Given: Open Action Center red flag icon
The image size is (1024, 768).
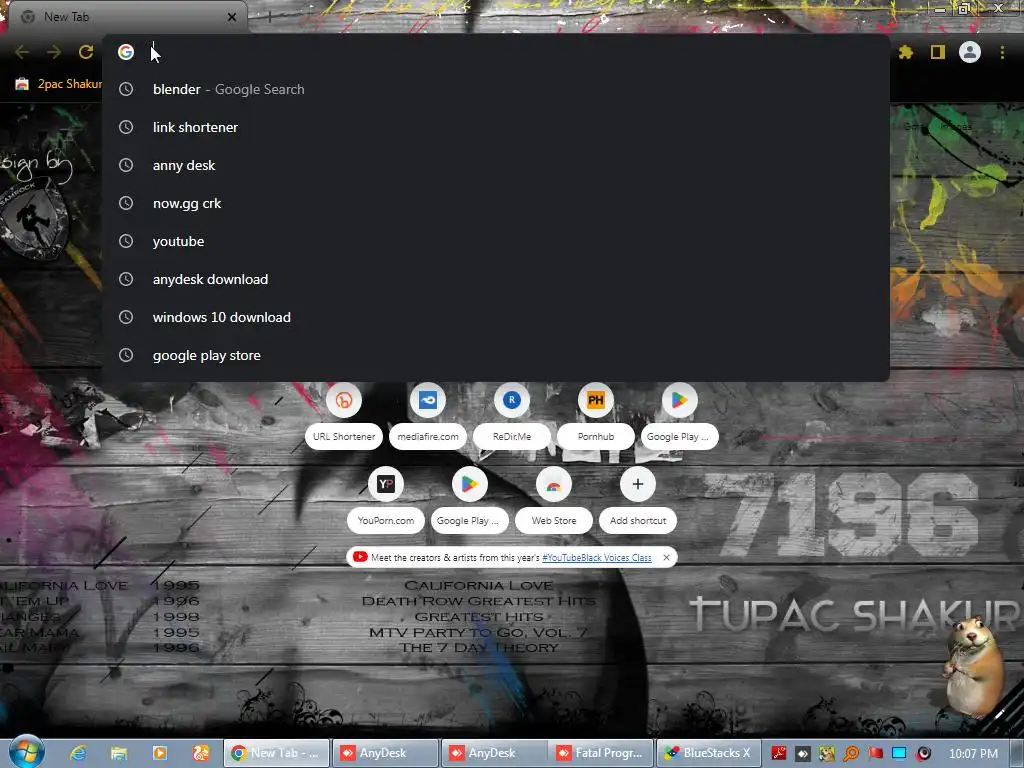Looking at the screenshot, I should [x=875, y=754].
